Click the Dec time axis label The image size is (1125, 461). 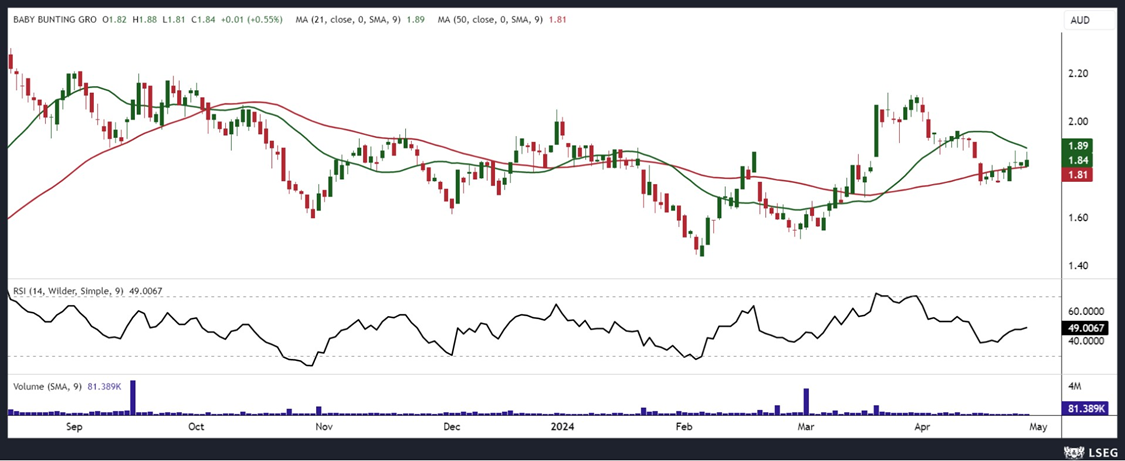click(451, 428)
